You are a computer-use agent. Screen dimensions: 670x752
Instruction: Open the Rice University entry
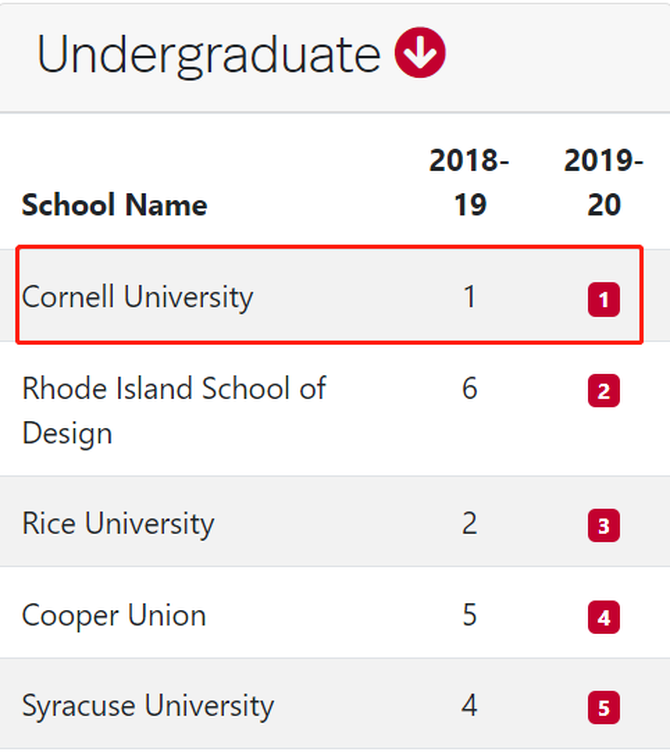pyautogui.click(x=118, y=523)
